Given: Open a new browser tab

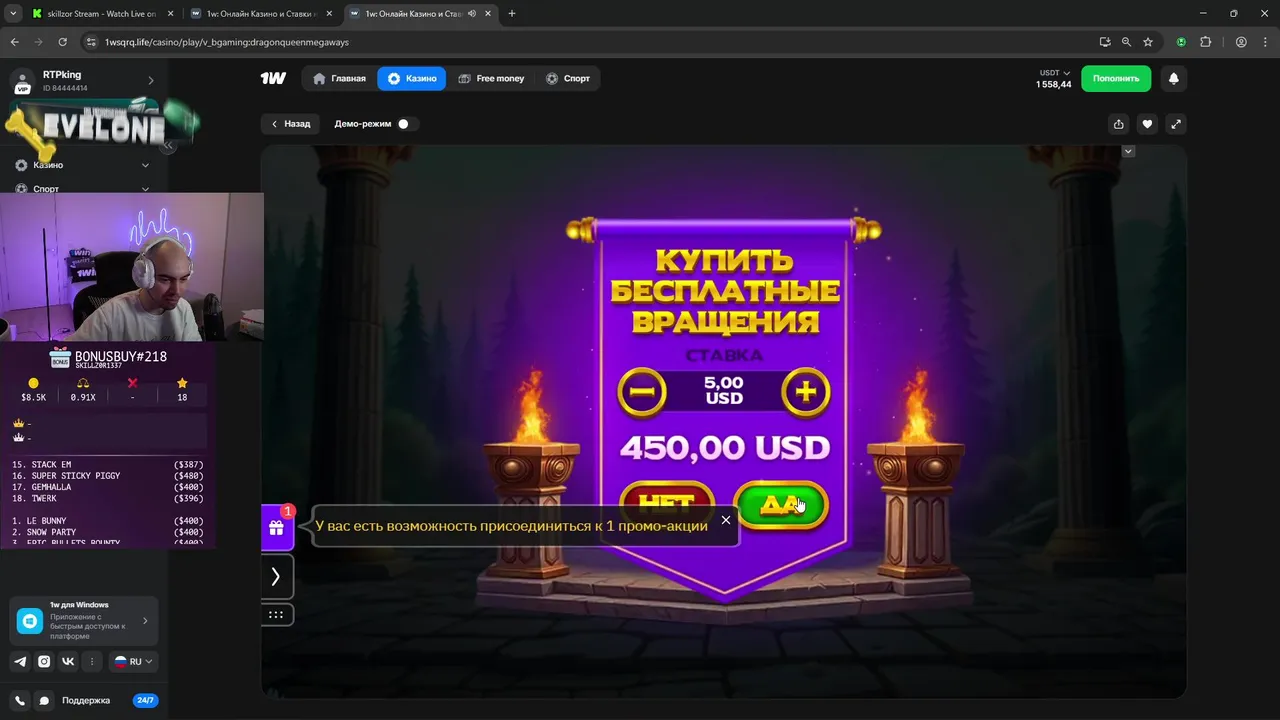Looking at the screenshot, I should pyautogui.click(x=512, y=14).
